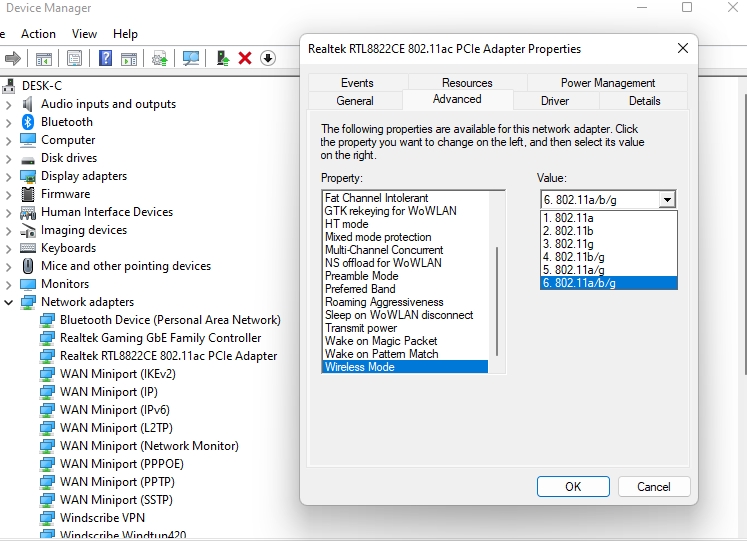This screenshot has height=541, width=747.
Task: Click the forward arrow toolbar icon
Action: (13, 59)
